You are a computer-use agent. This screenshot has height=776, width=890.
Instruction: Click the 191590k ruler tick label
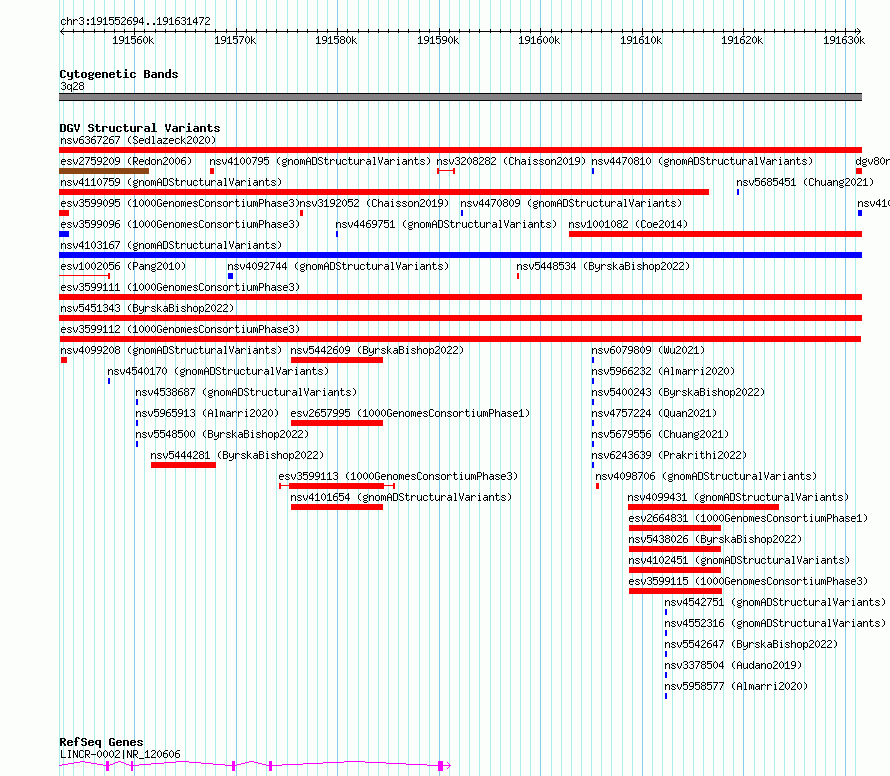click(438, 40)
